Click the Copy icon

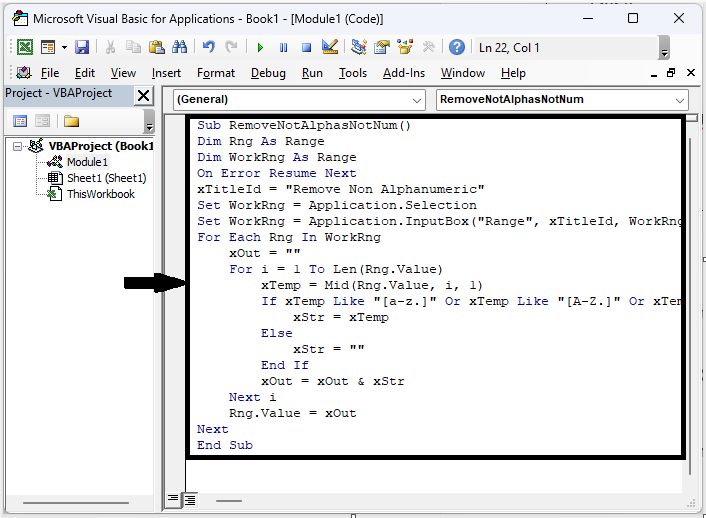(x=133, y=47)
